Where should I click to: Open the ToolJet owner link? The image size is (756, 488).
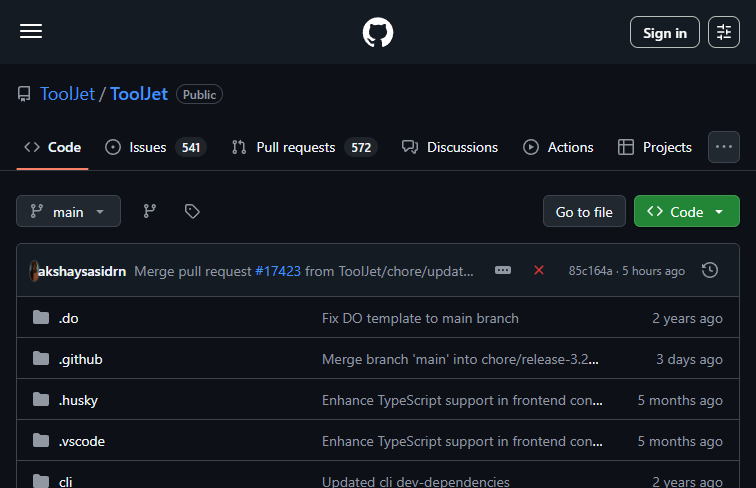pyautogui.click(x=68, y=94)
